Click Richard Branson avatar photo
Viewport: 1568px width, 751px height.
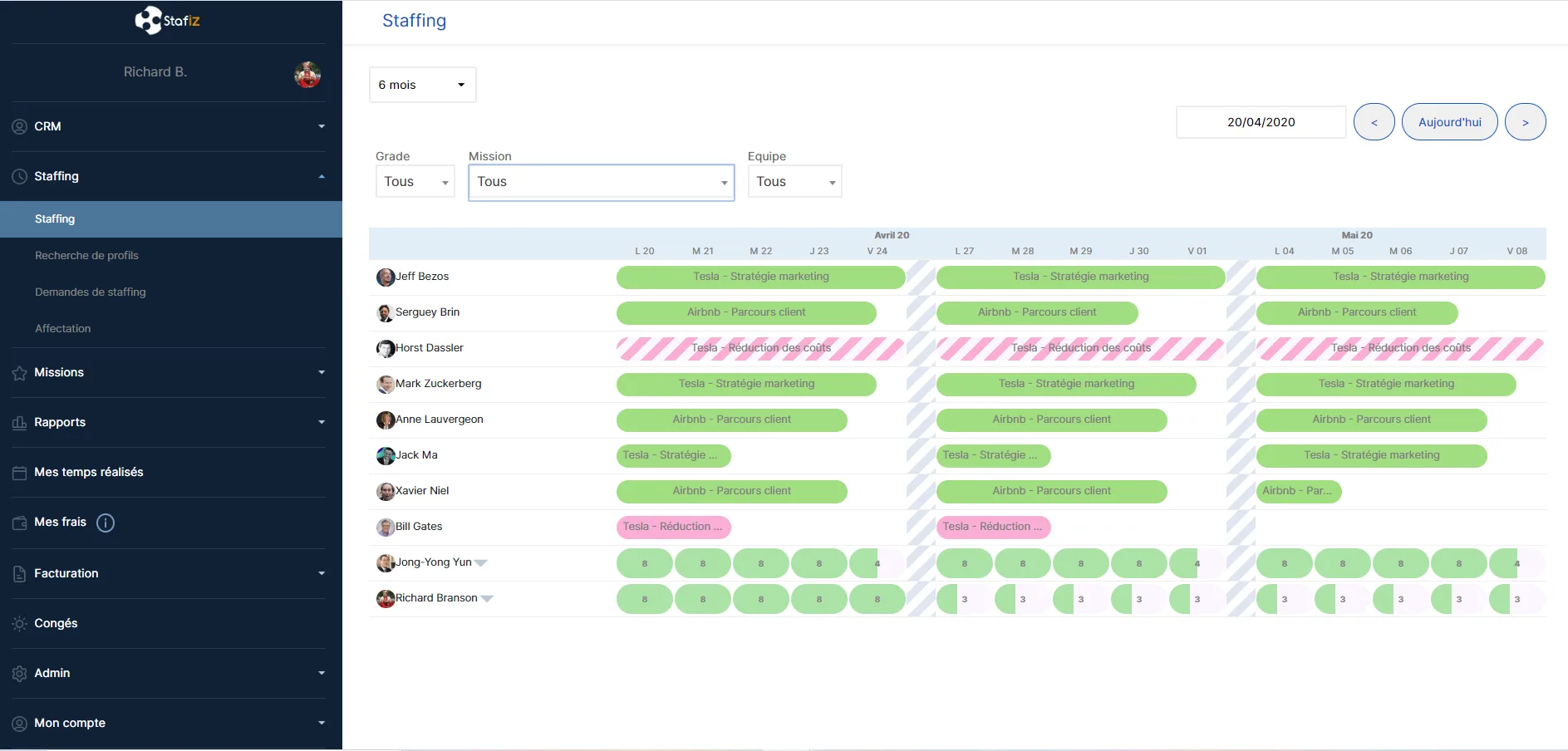click(386, 599)
